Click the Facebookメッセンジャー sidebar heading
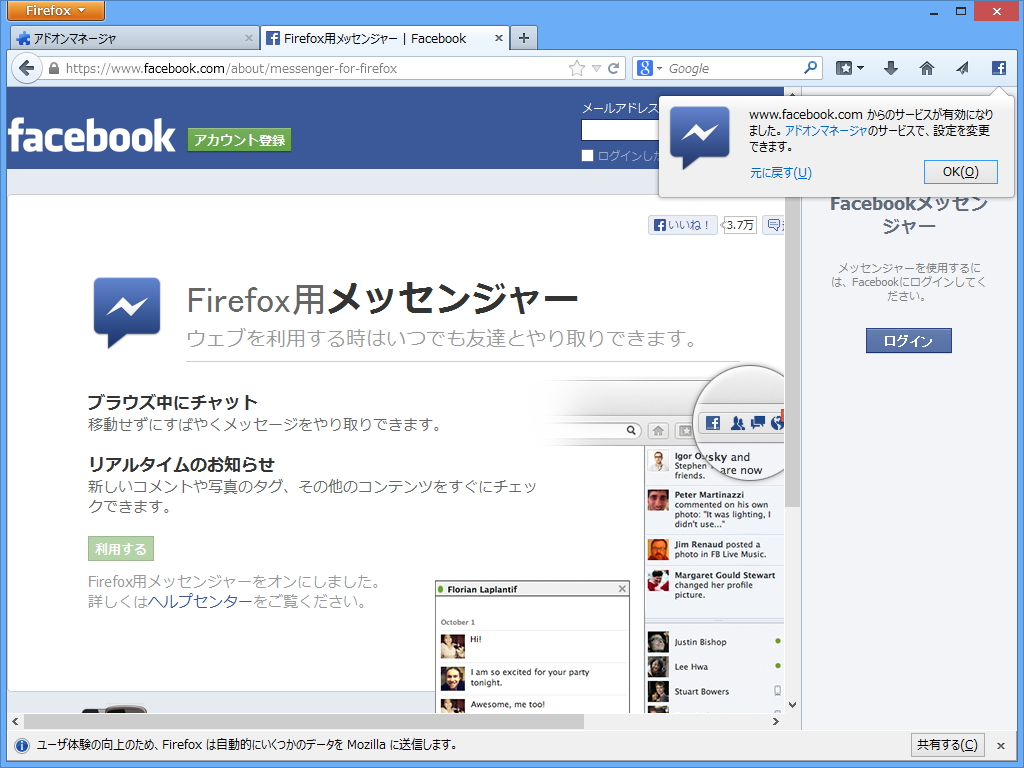Viewport: 1024px width, 768px height. pyautogui.click(x=908, y=214)
